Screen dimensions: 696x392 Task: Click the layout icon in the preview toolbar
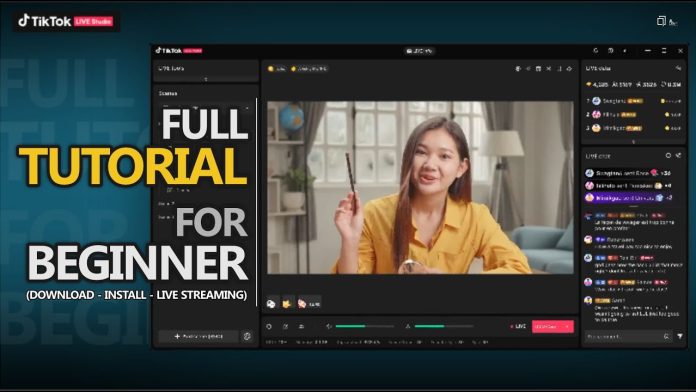pyautogui.click(x=538, y=69)
